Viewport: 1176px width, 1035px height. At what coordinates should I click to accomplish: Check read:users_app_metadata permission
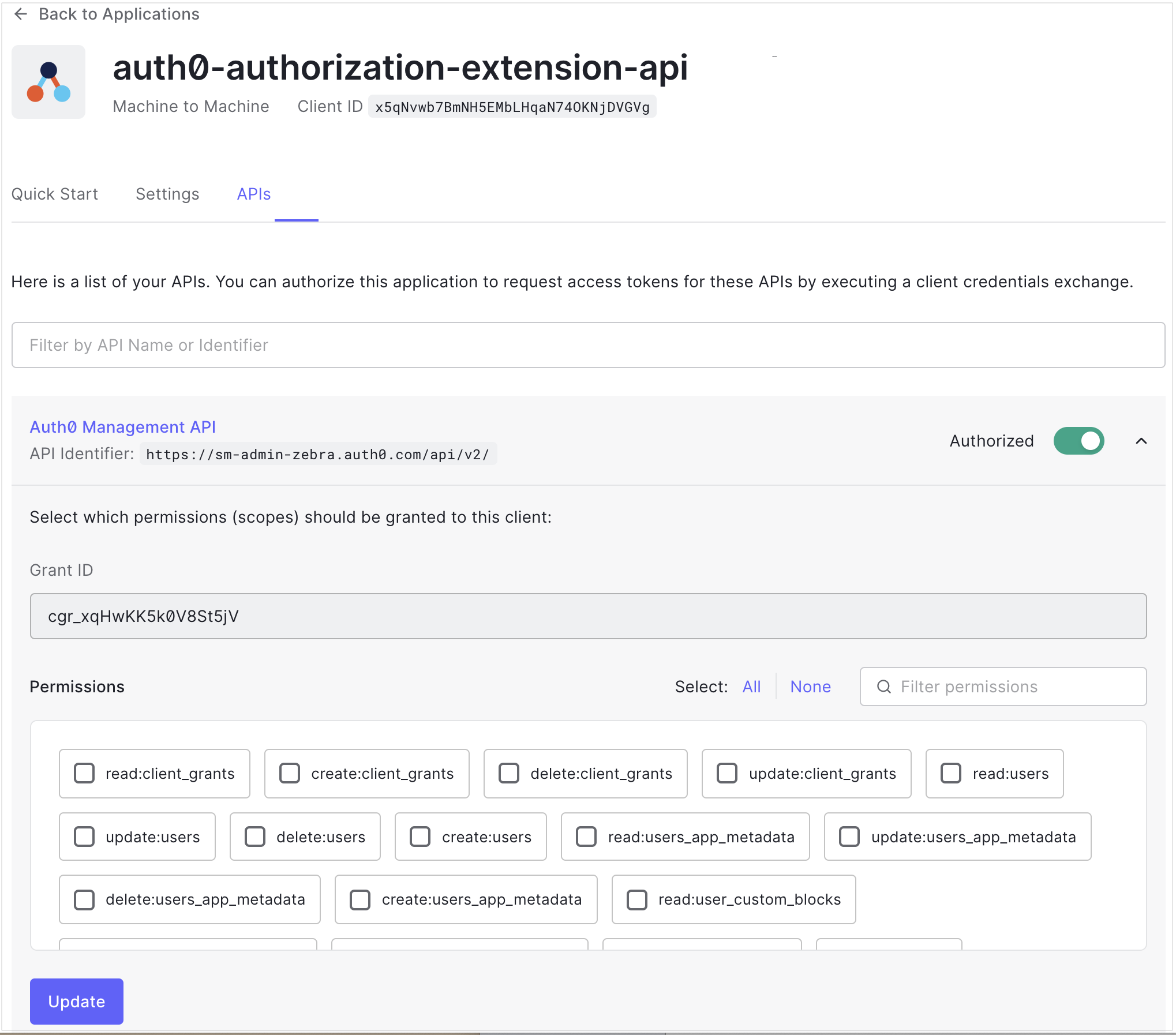tap(586, 837)
